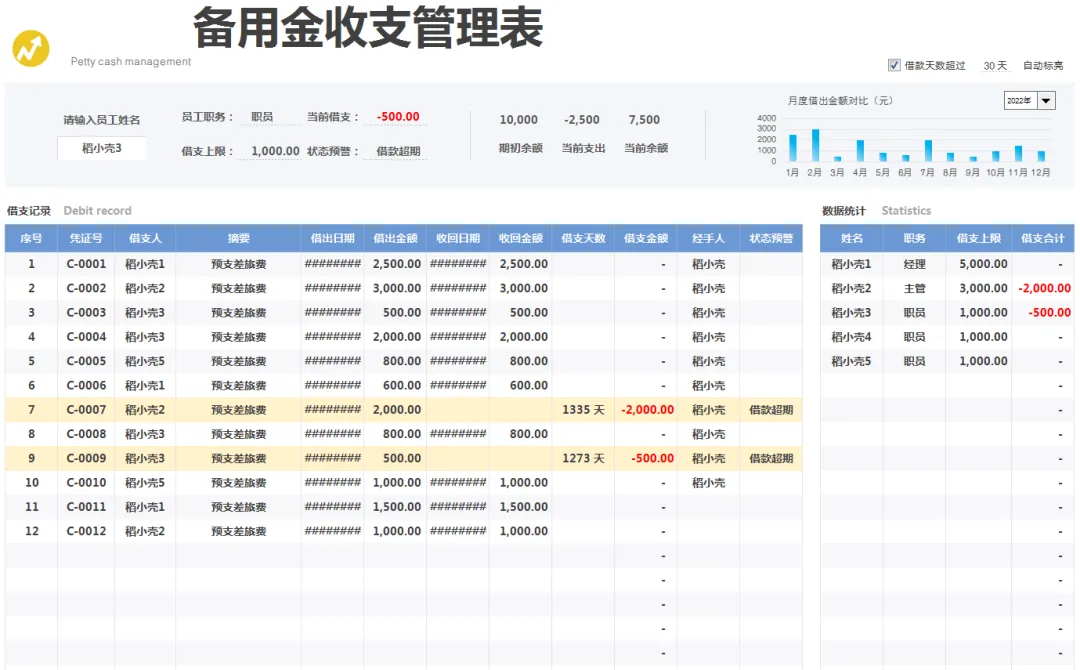Select the 职务 statistics header
Viewport: 1080px width, 670px height.
914,238
